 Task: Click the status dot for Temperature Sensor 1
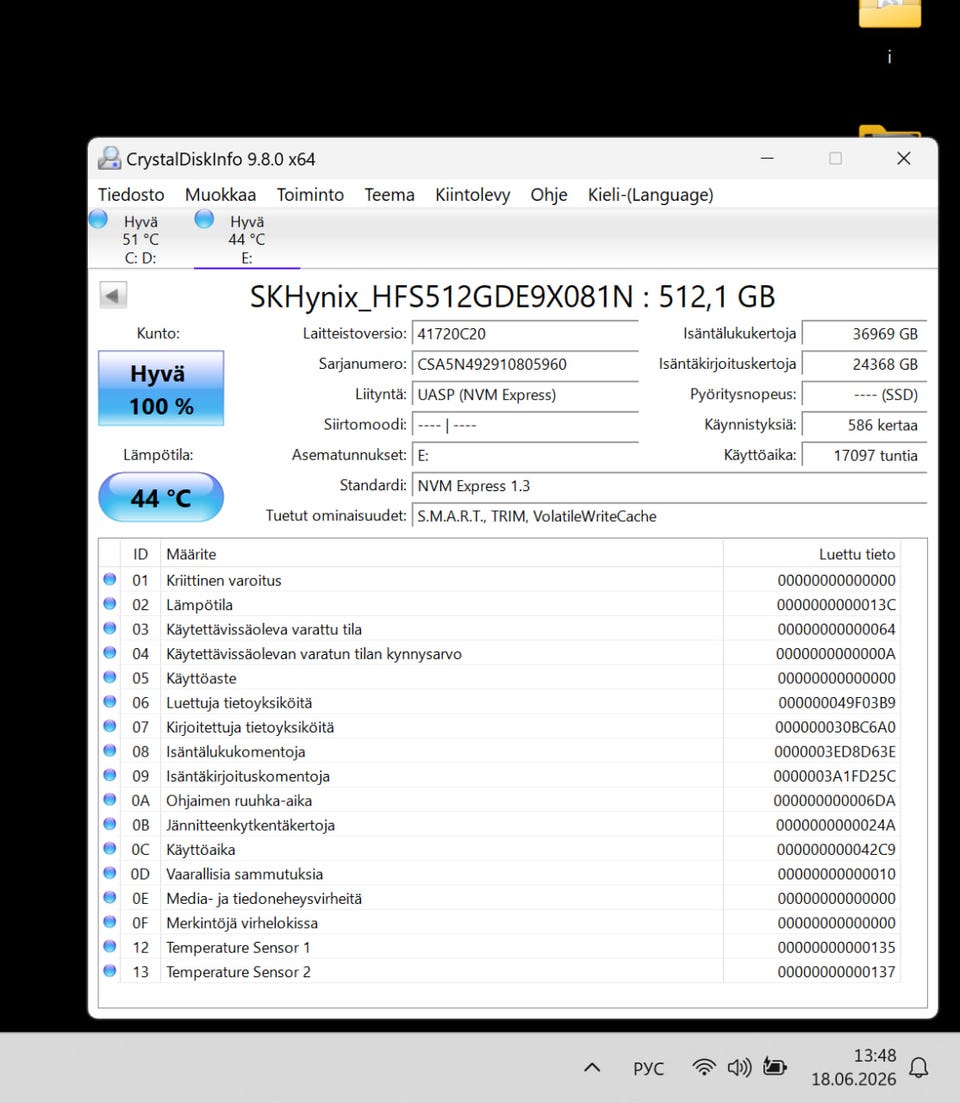coord(110,947)
